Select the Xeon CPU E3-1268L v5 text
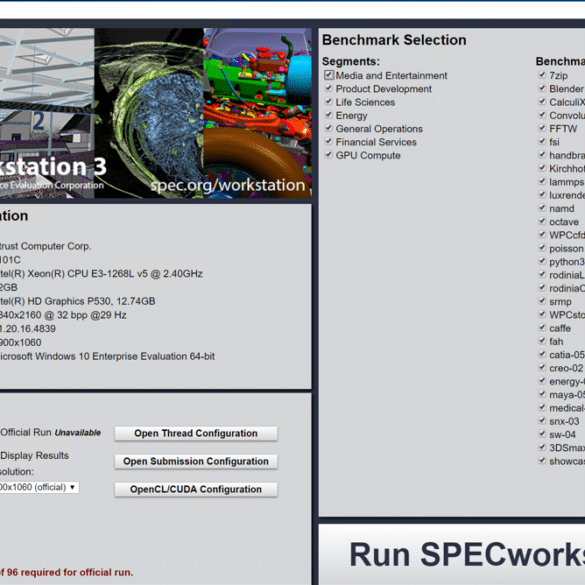Viewport: 585px width, 585px height. [101, 273]
